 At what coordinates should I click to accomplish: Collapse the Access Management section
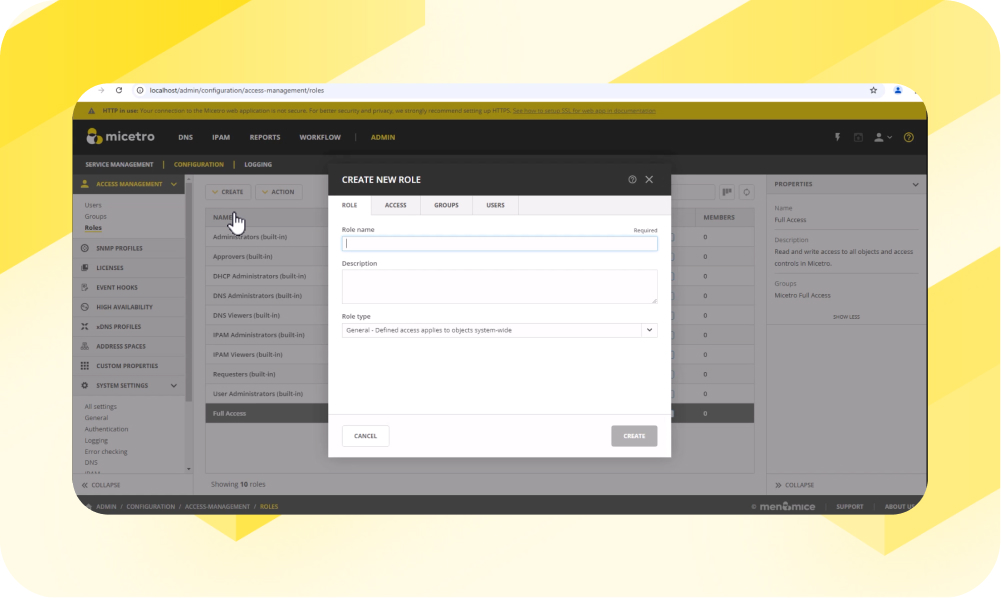pos(174,184)
